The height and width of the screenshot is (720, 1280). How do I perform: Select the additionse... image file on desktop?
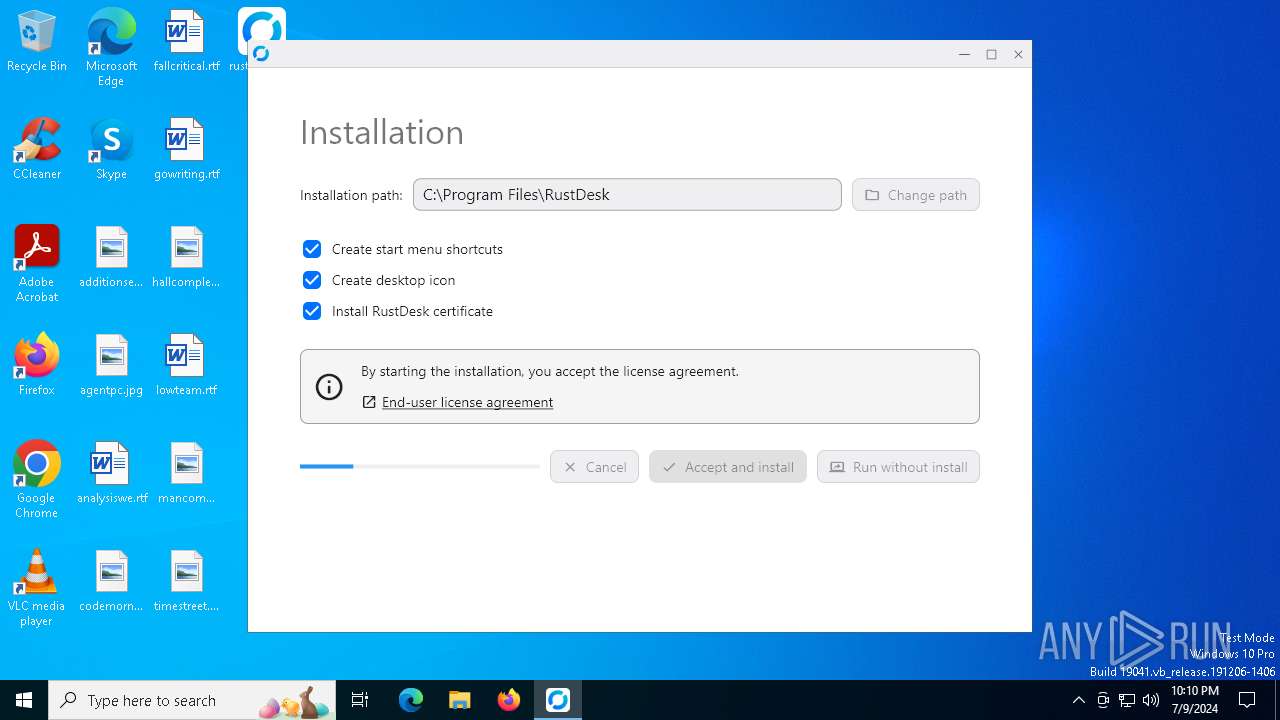pos(111,258)
